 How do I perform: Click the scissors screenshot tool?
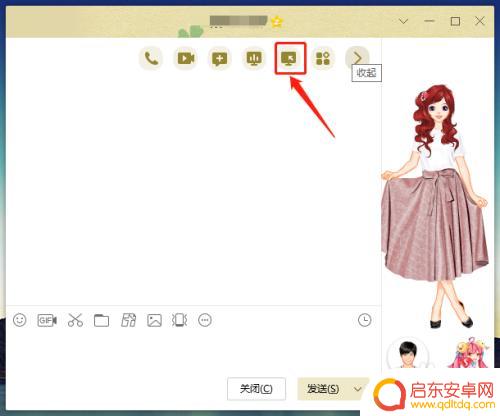(75, 320)
